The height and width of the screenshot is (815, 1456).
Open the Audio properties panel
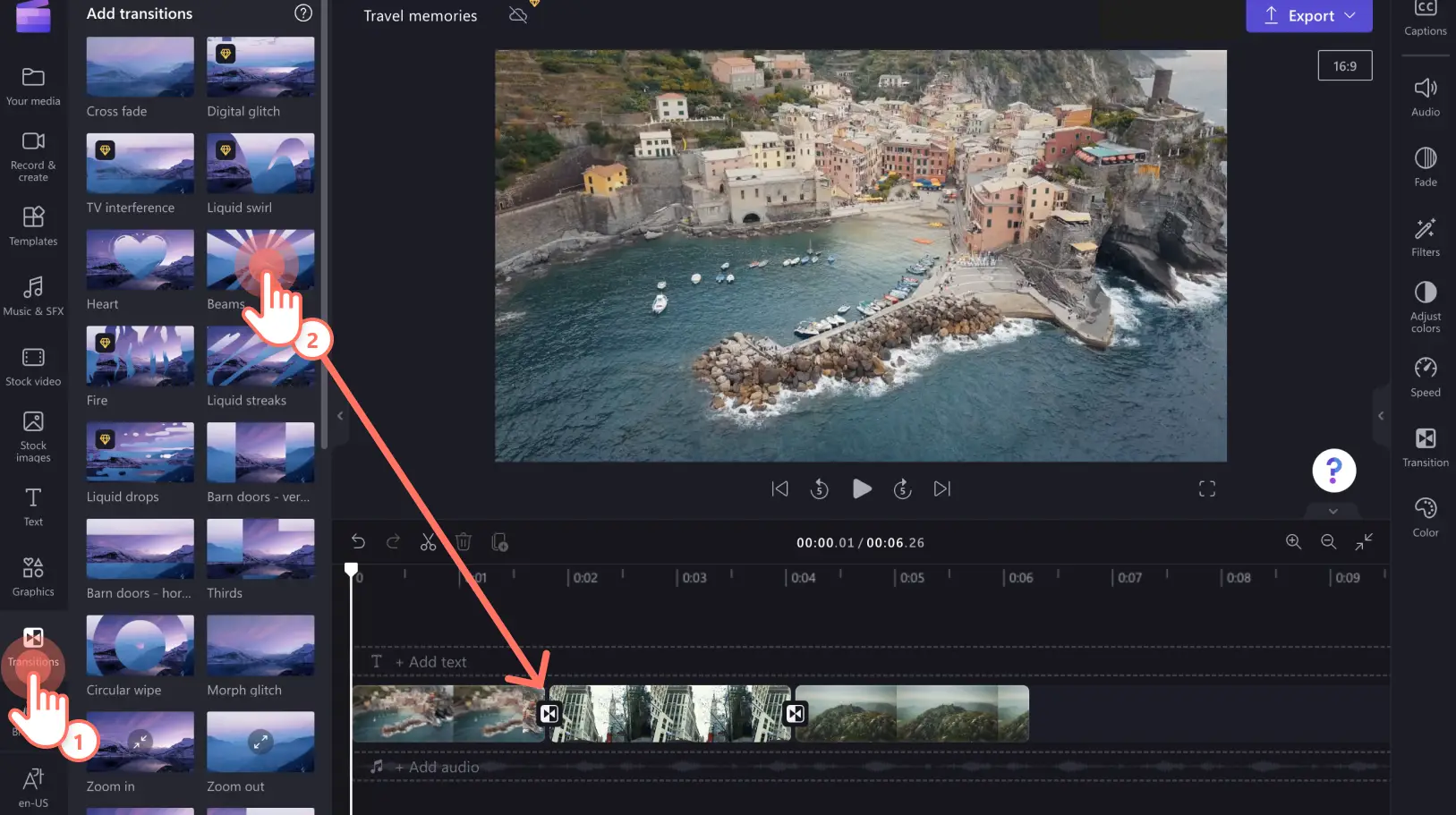[1425, 97]
